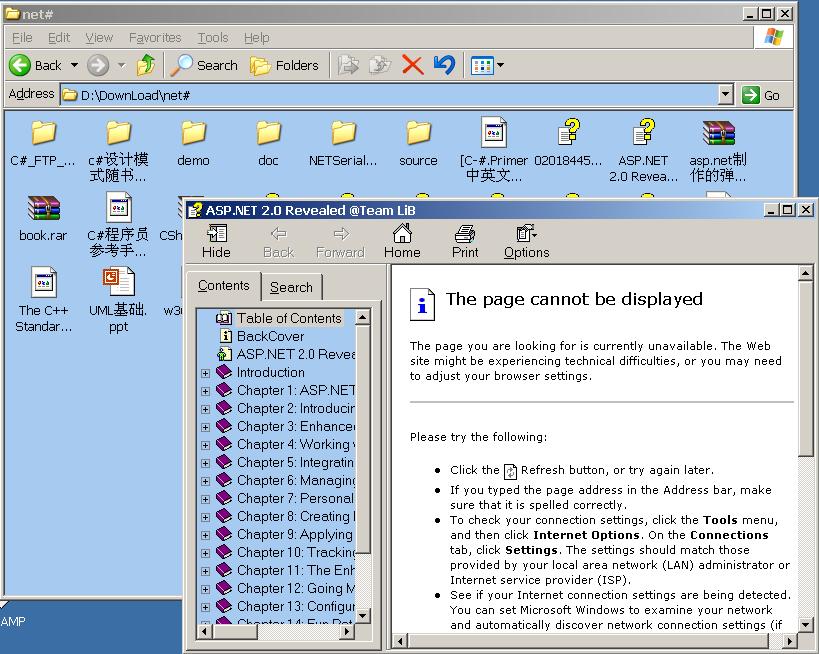
Task: Select the doc folder
Action: click(x=268, y=142)
